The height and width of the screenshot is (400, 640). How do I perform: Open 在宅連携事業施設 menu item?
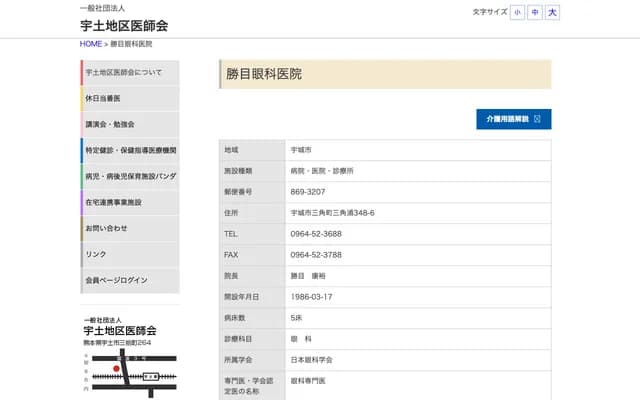(x=130, y=202)
